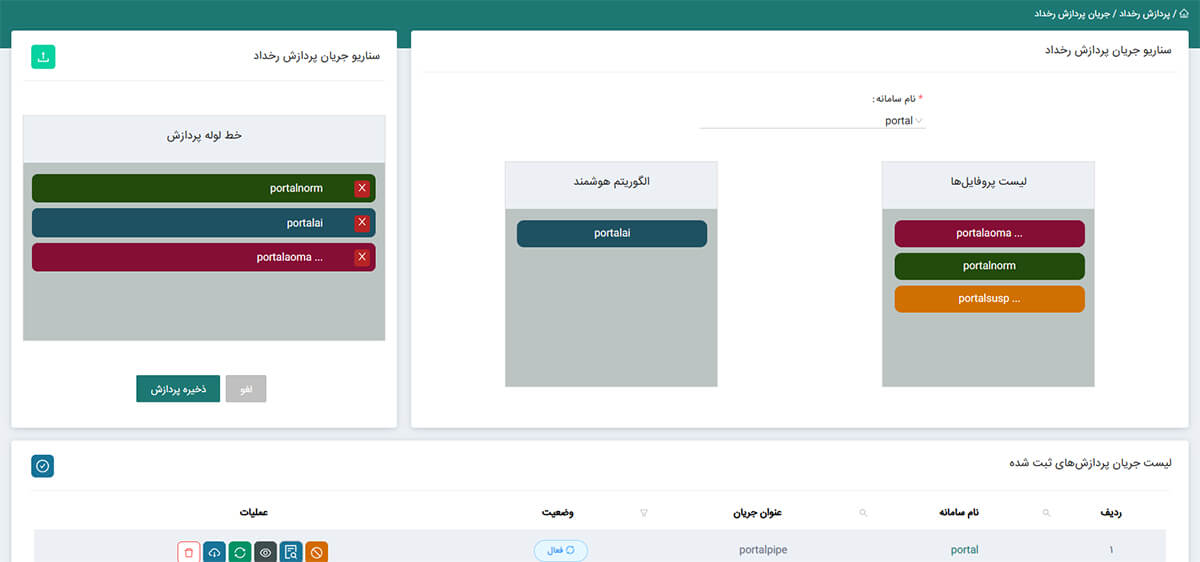This screenshot has width=1200, height=562.
Task: Open the document search icon in portalpipe row
Action: 291,552
